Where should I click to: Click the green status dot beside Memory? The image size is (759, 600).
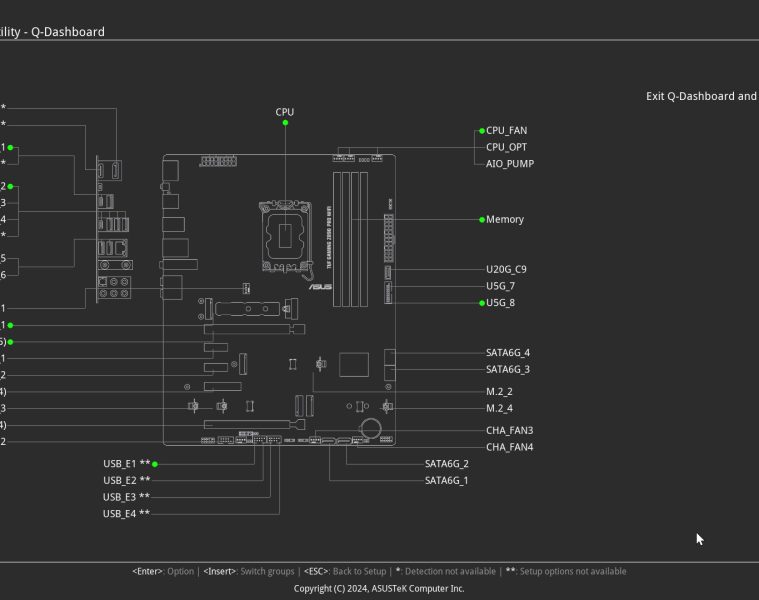pyautogui.click(x=482, y=220)
